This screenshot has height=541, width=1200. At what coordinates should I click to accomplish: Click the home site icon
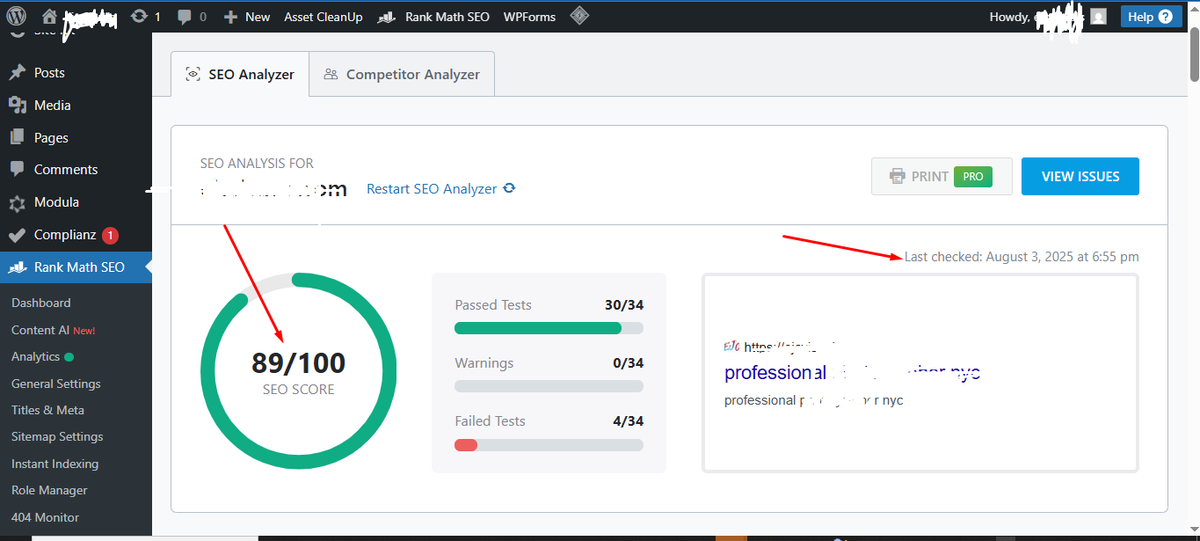49,16
